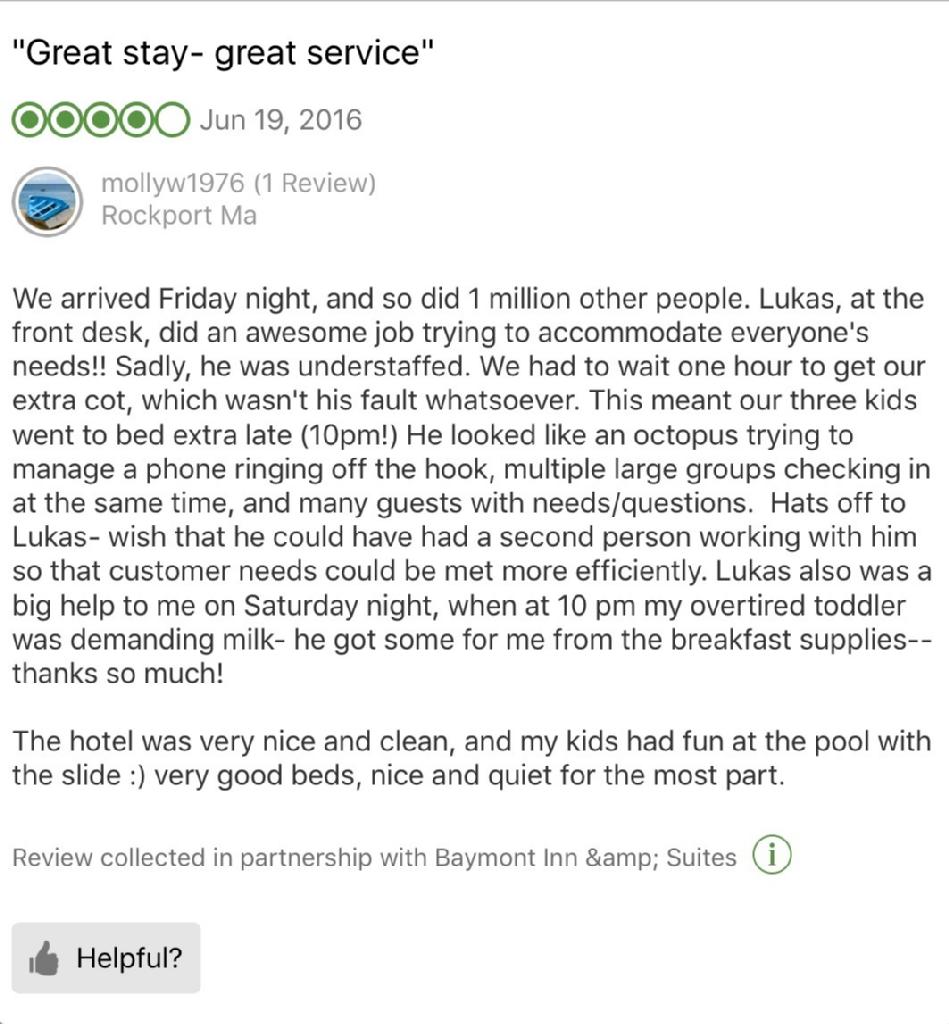Click the empty fifth rating bubble

click(172, 121)
